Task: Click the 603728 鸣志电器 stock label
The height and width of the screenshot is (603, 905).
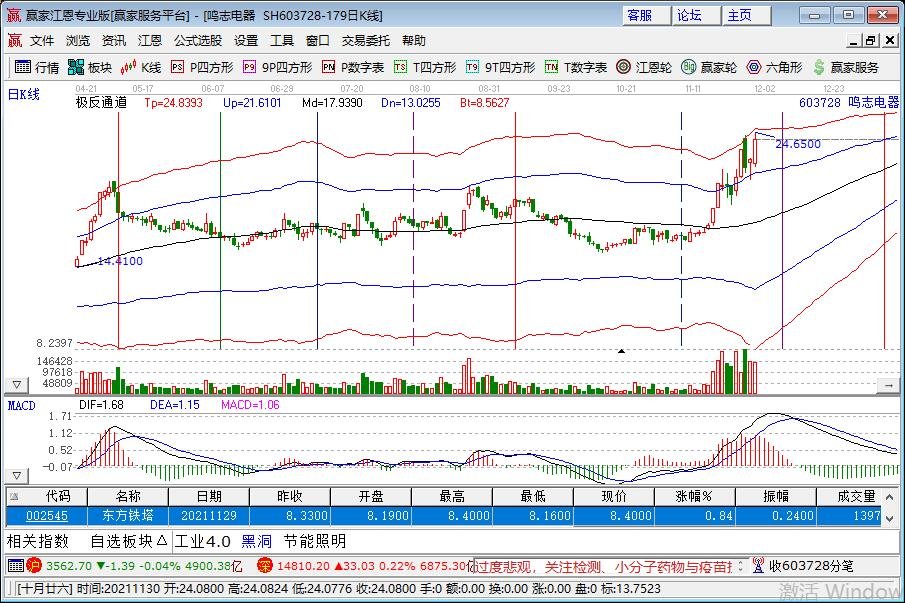Action: 849,103
